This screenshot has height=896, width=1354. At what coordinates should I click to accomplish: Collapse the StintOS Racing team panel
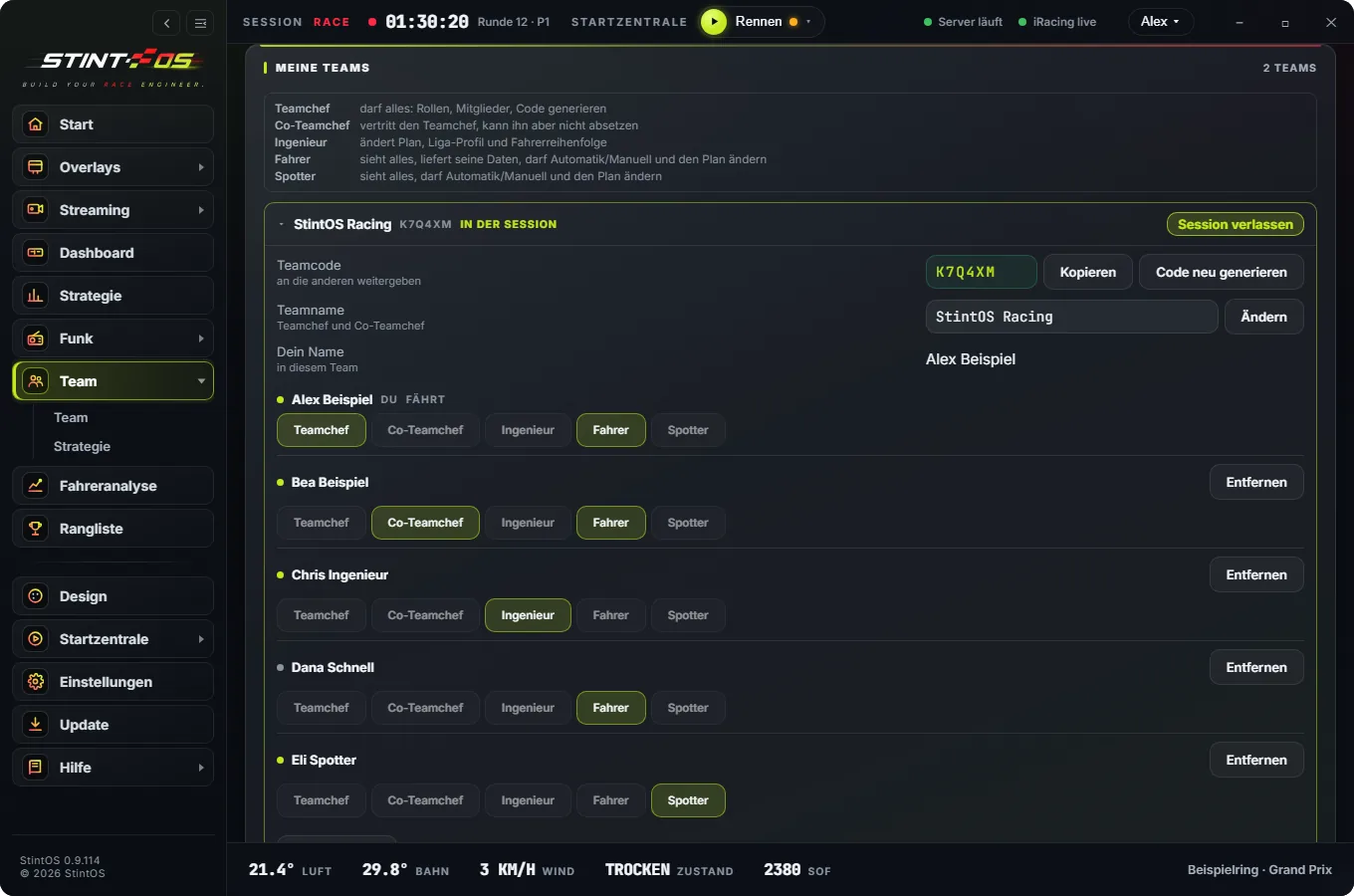click(x=282, y=224)
